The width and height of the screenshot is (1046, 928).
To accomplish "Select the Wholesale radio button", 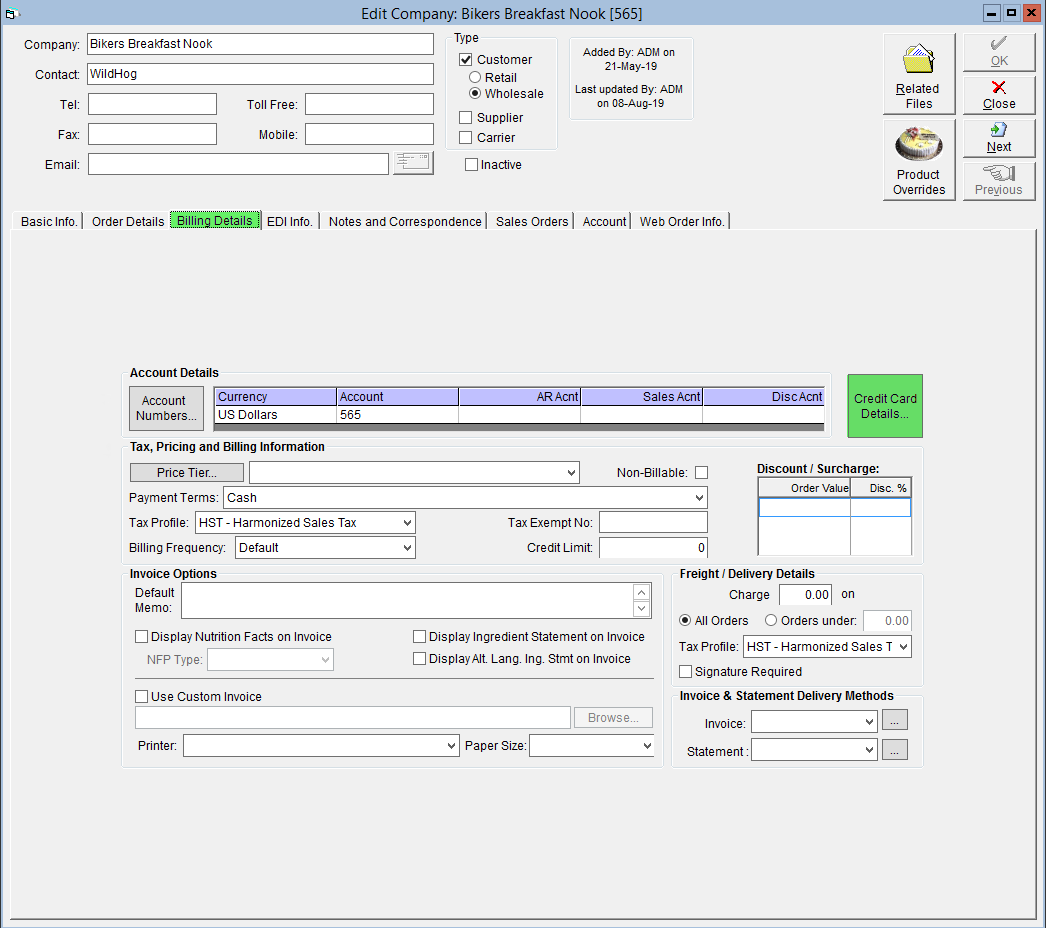I will [475, 93].
